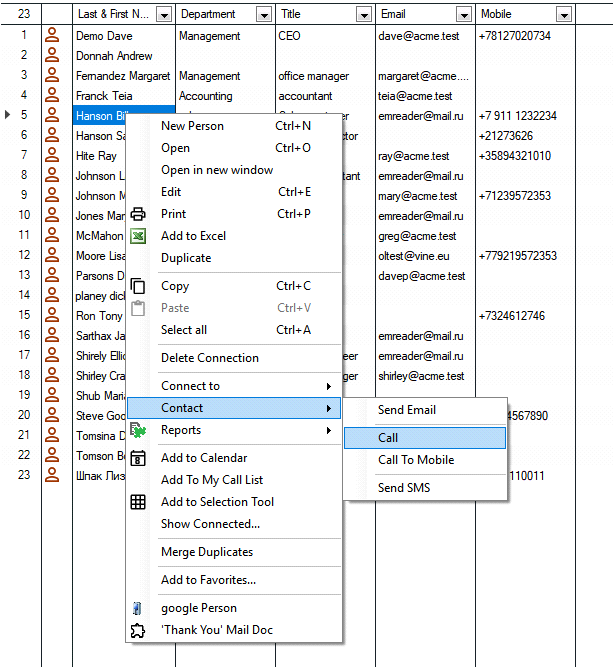Click the Copy icon in context menu
This screenshot has height=667, width=613.
pos(138,286)
